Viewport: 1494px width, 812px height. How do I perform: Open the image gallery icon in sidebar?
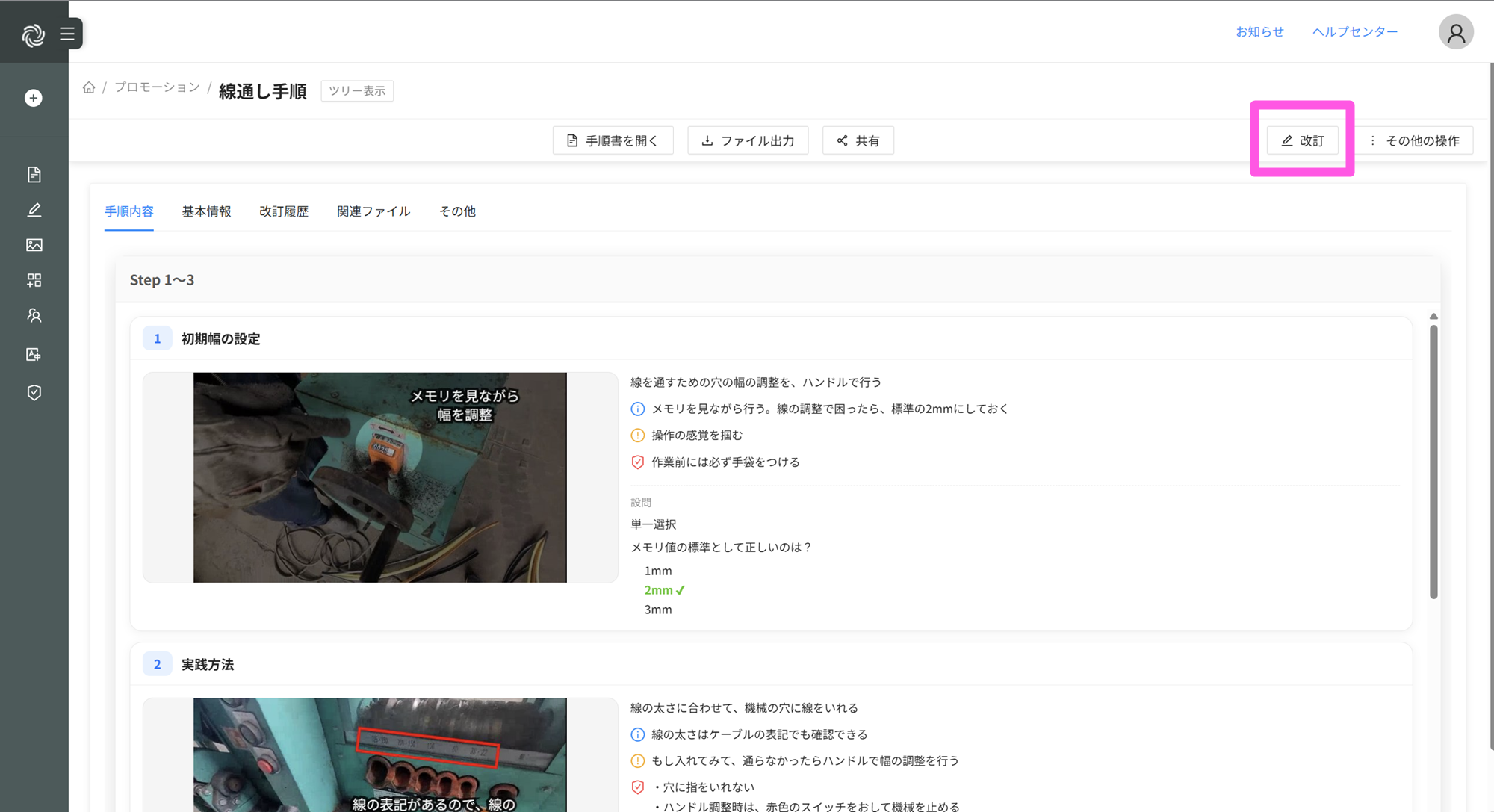[34, 245]
